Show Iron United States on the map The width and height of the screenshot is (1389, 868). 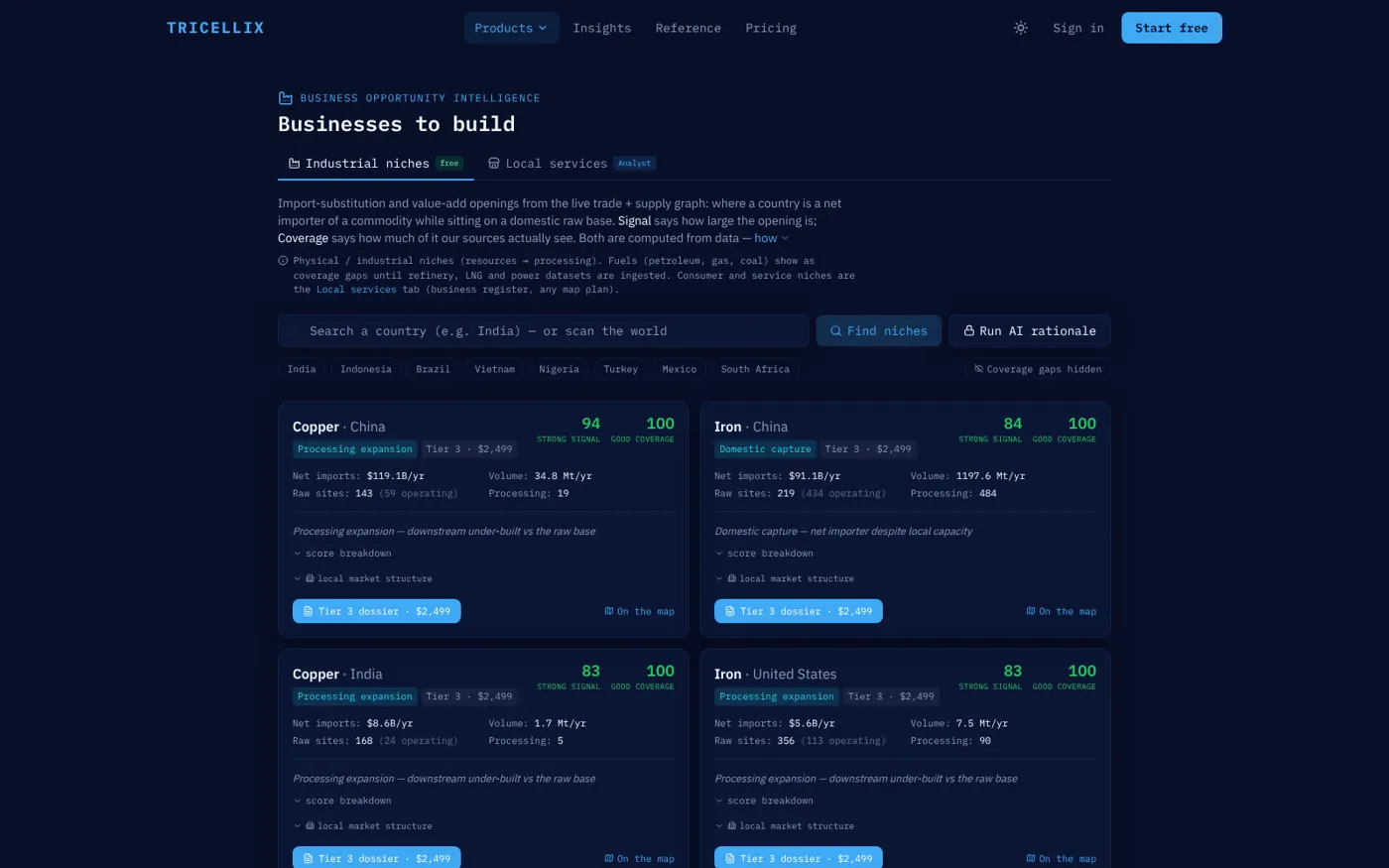pos(1062,858)
